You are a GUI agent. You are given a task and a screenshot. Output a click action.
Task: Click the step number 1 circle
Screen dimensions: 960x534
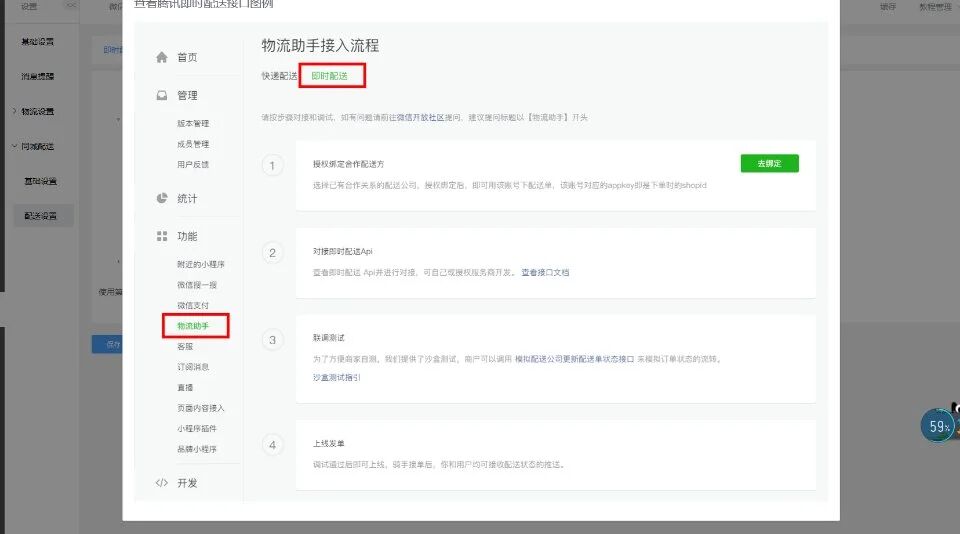coord(272,165)
